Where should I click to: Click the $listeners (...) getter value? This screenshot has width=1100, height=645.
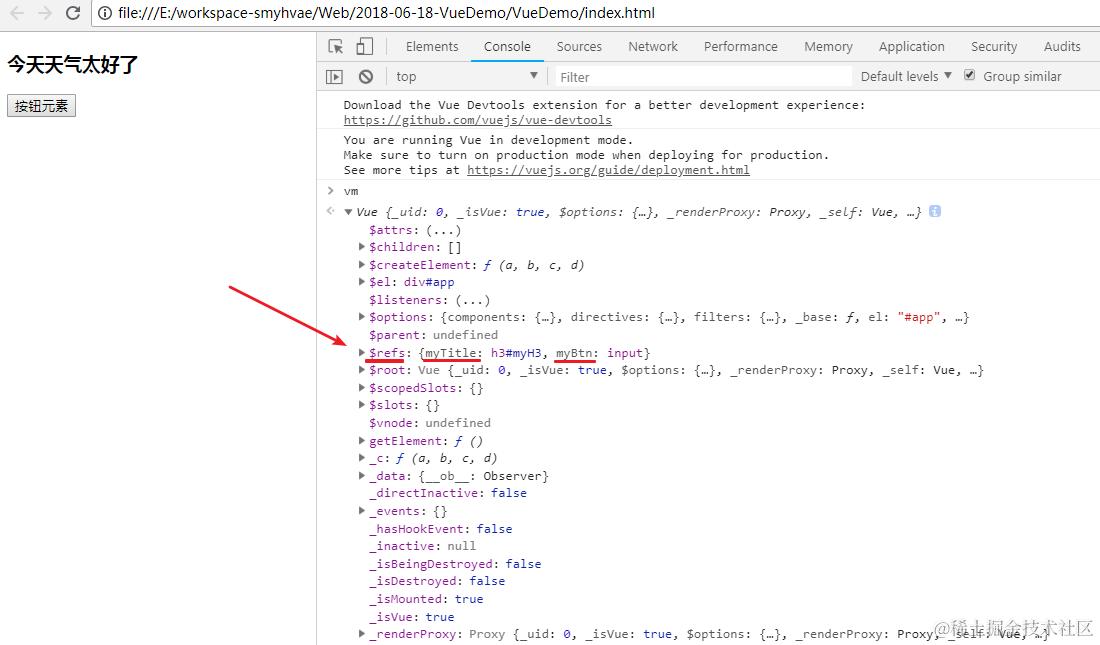(472, 300)
